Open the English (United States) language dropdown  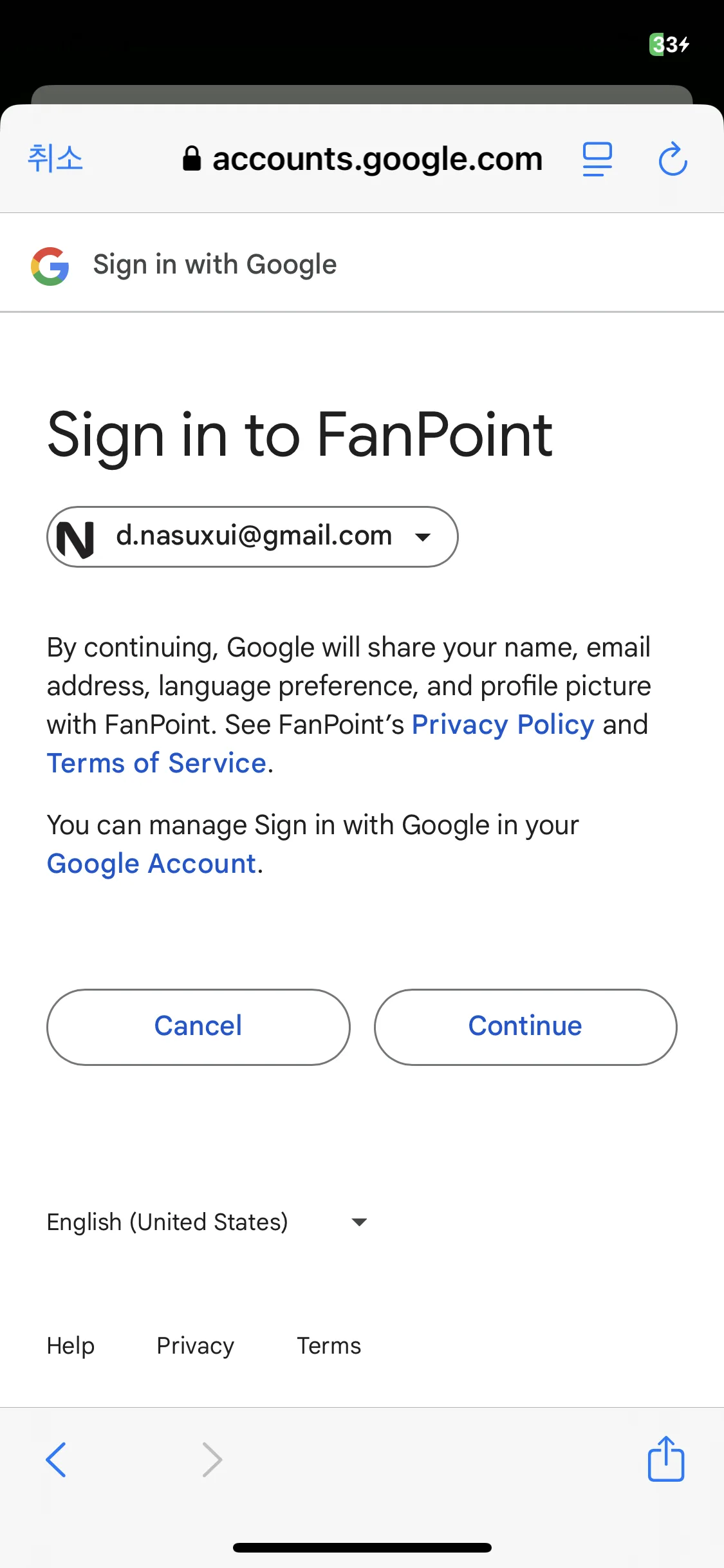(x=207, y=1222)
